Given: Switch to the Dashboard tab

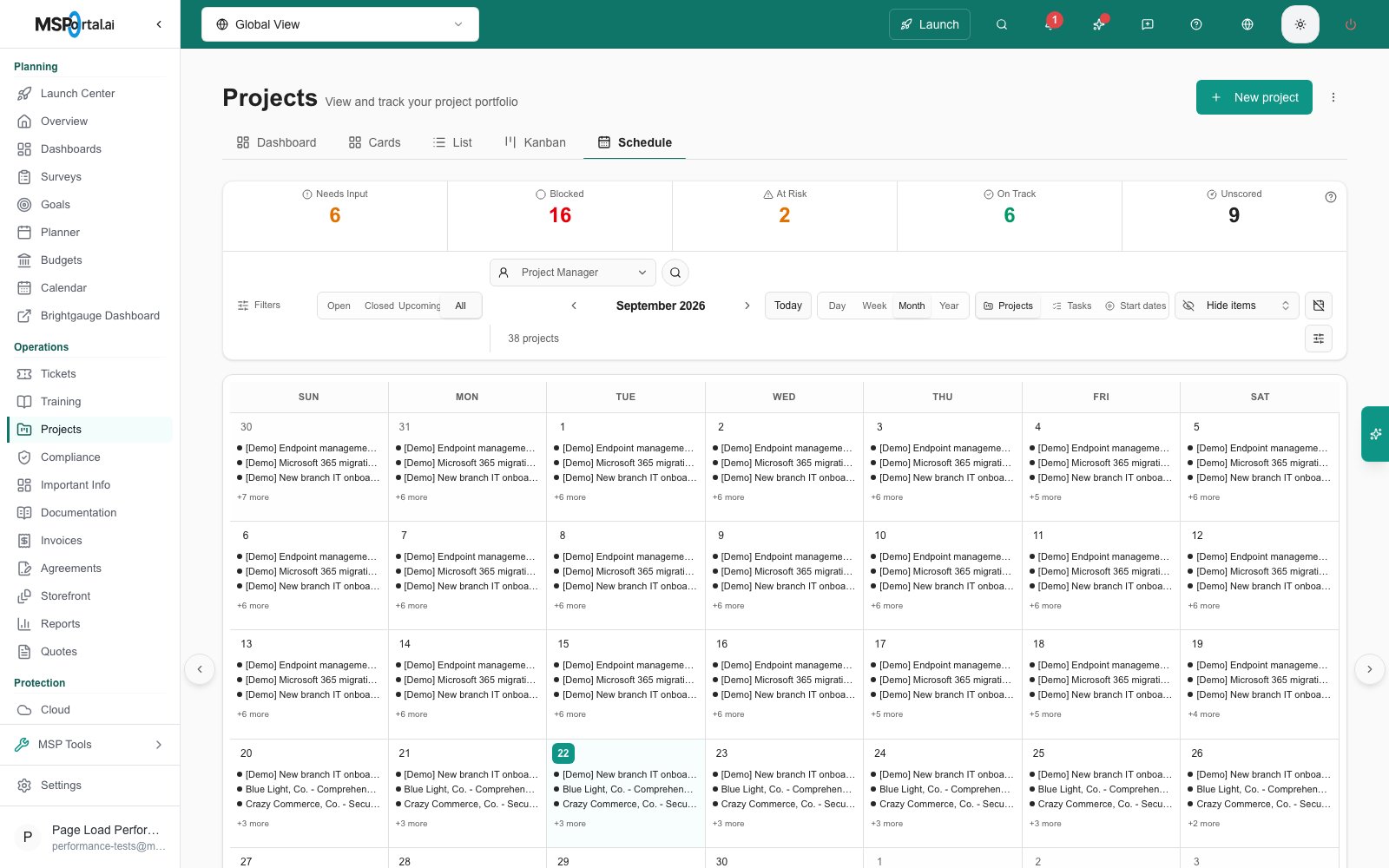Looking at the screenshot, I should click(276, 142).
